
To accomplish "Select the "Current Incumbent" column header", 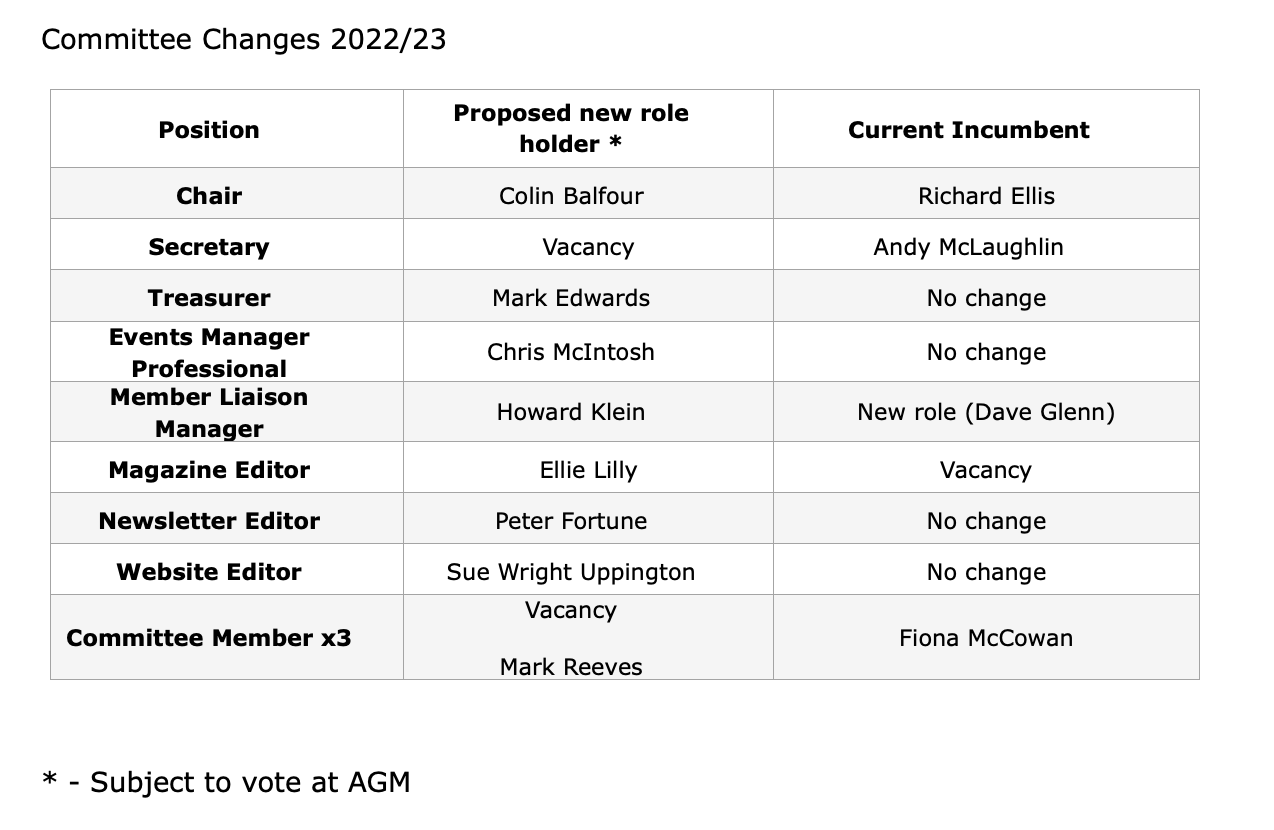I will click(x=968, y=130).
